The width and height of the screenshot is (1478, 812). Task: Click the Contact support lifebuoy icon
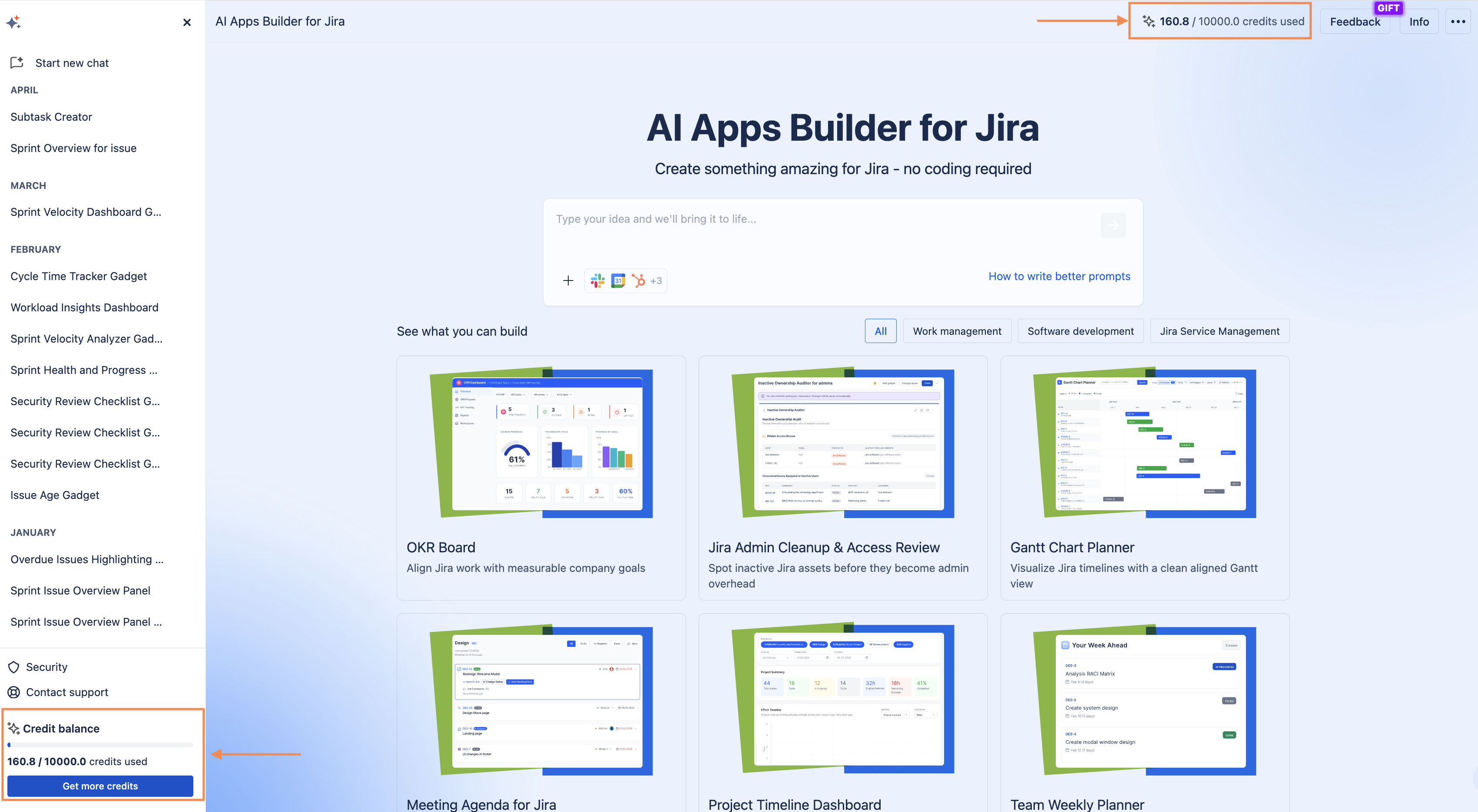(14, 692)
